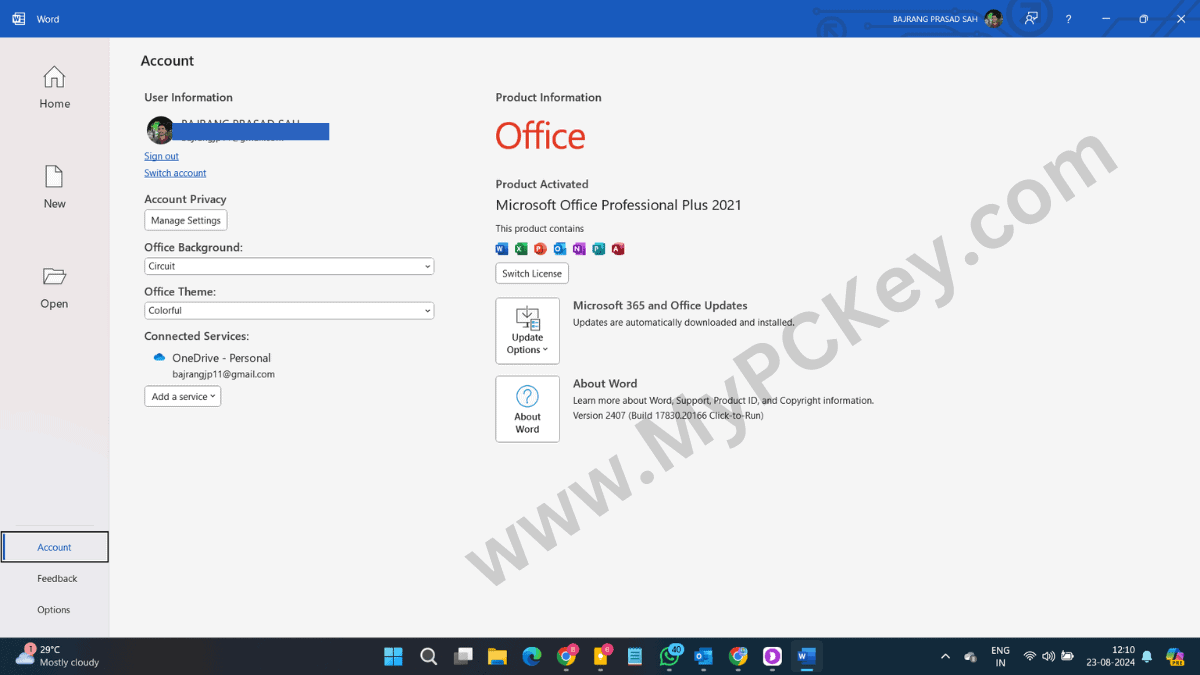This screenshot has height=675, width=1200.
Task: Click the Microsoft 365 and Office Updates heading
Action: 660,306
